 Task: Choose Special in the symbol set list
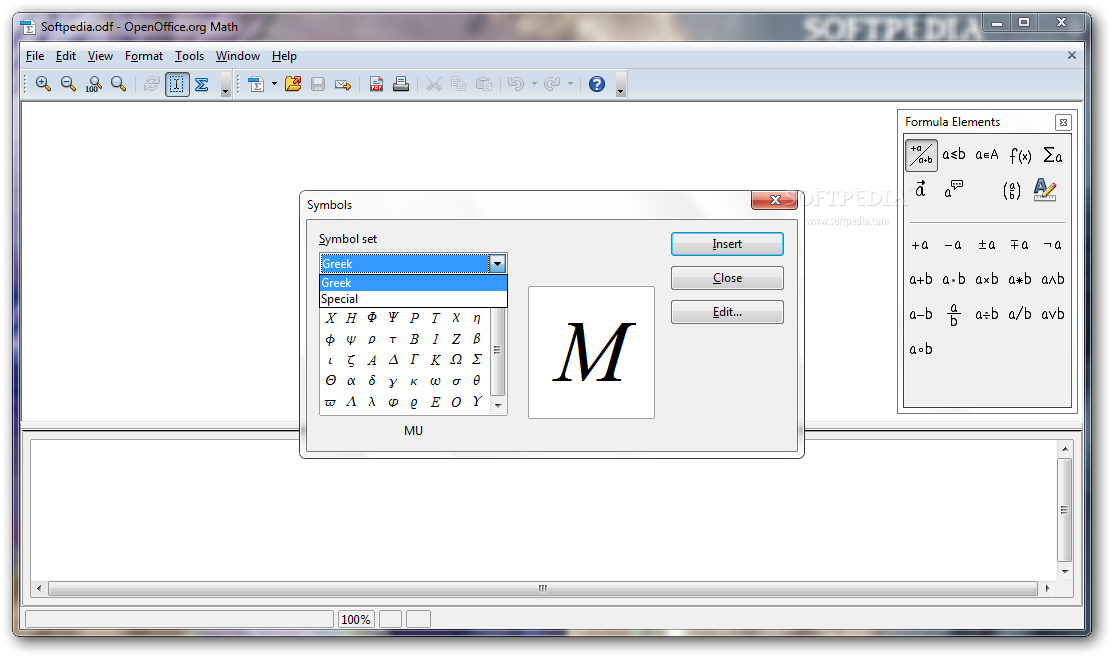(x=413, y=299)
